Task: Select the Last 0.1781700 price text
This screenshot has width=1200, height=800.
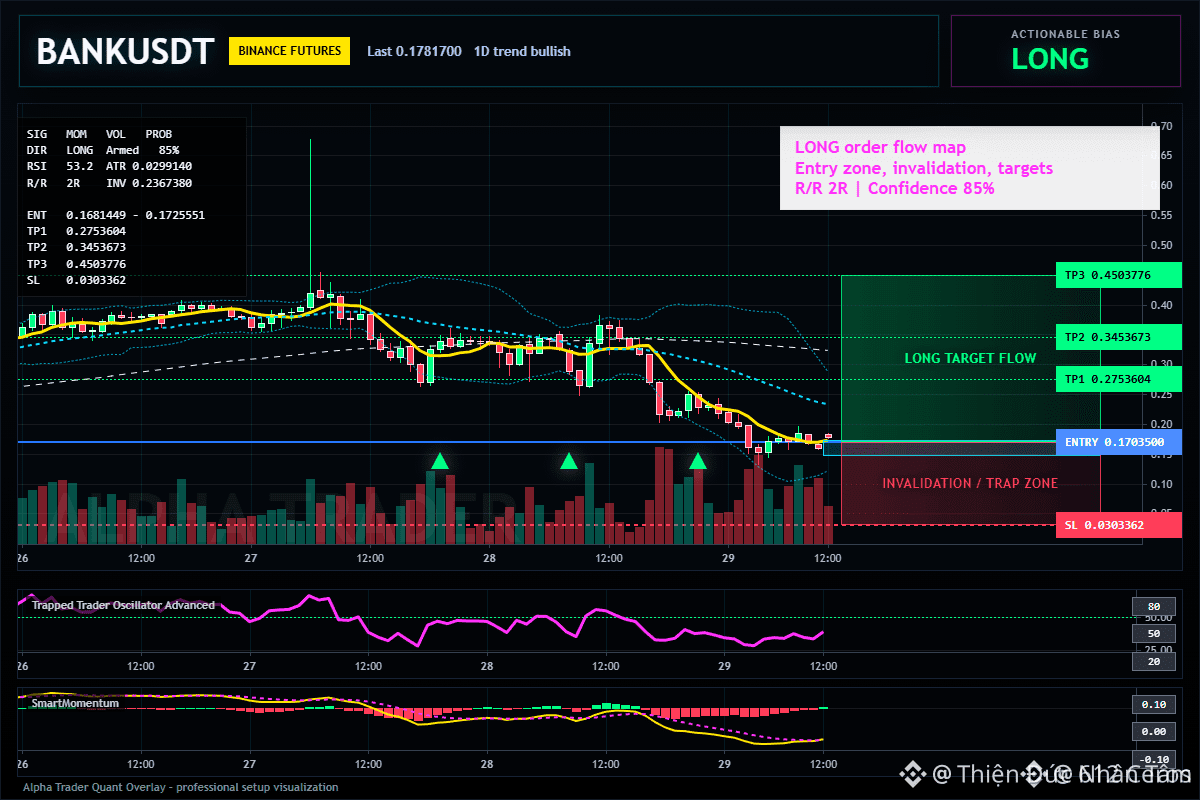Action: pyautogui.click(x=414, y=51)
